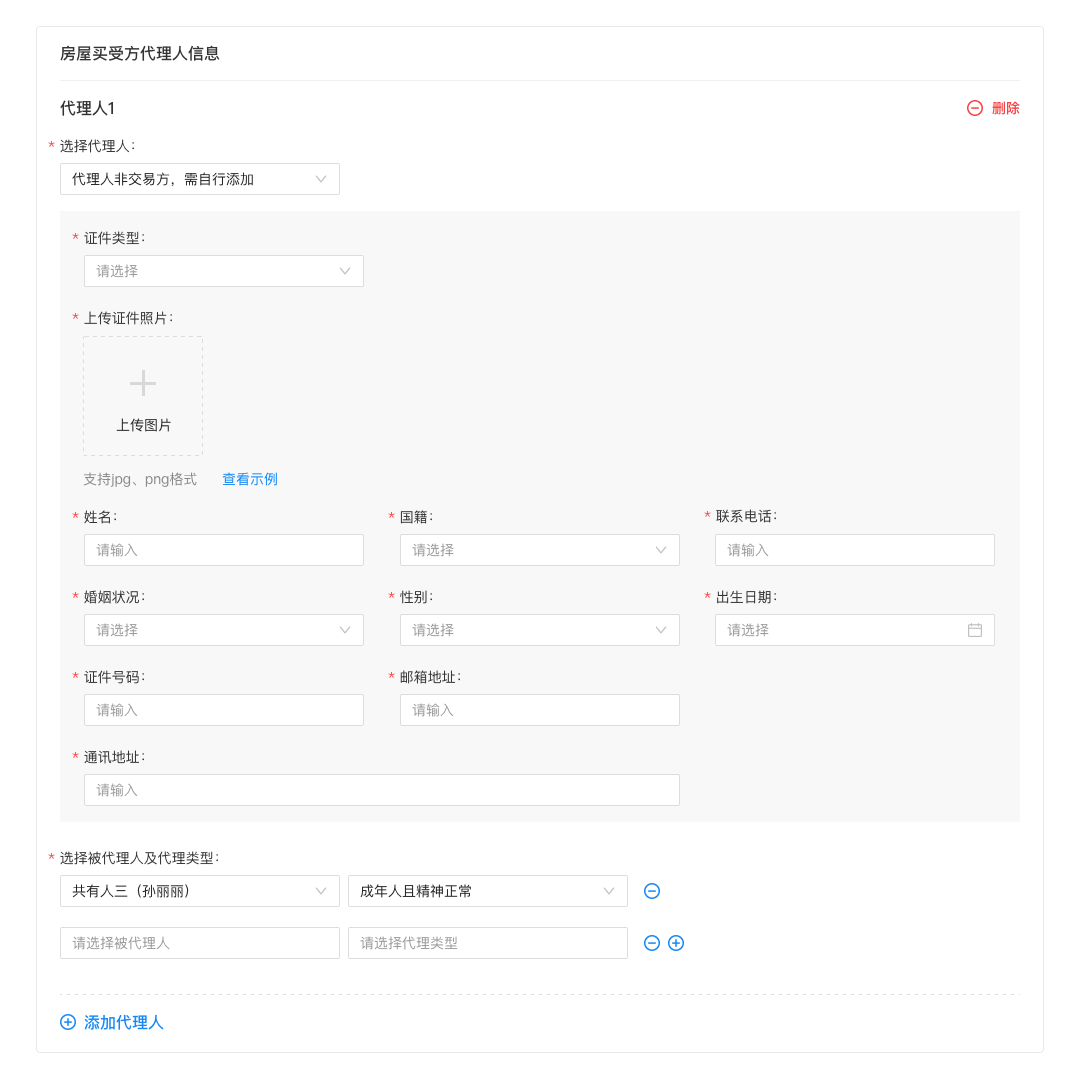
Task: Open the 查看示例 link
Action: click(x=249, y=479)
